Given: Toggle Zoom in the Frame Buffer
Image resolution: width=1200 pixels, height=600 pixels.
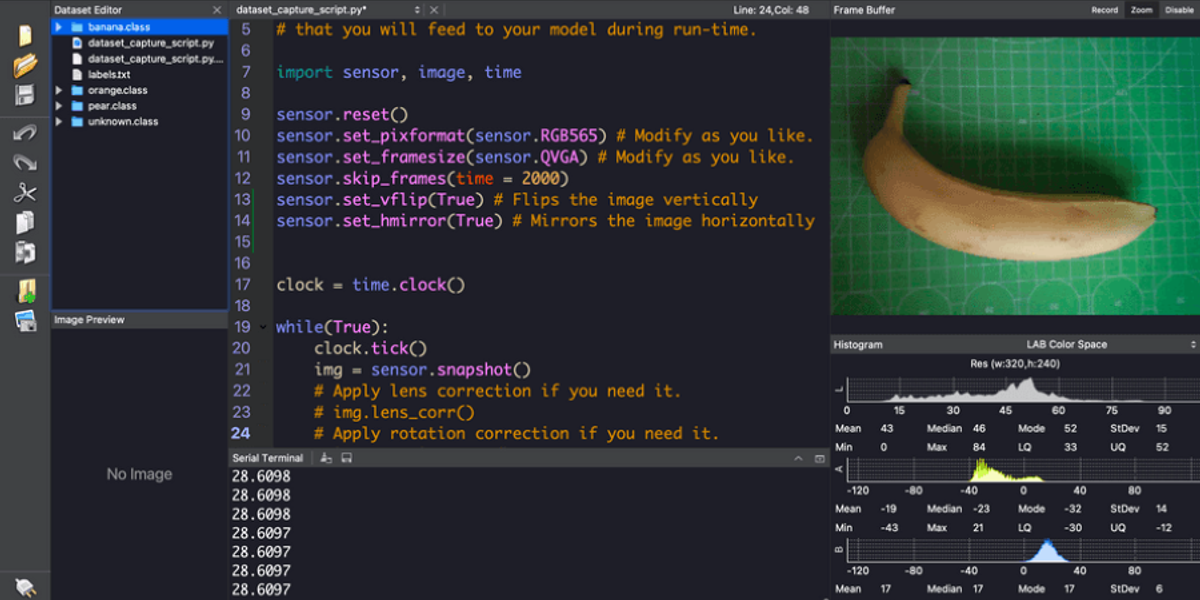Looking at the screenshot, I should [1140, 10].
